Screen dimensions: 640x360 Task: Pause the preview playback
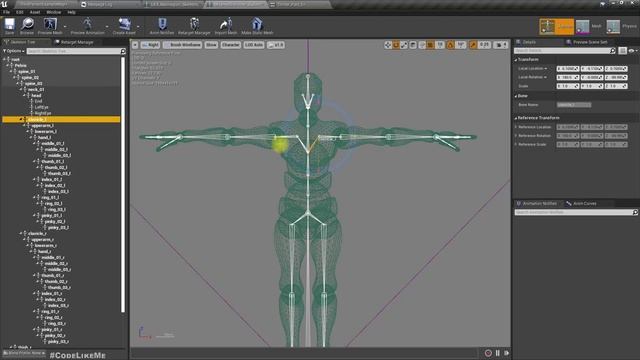coord(498,353)
